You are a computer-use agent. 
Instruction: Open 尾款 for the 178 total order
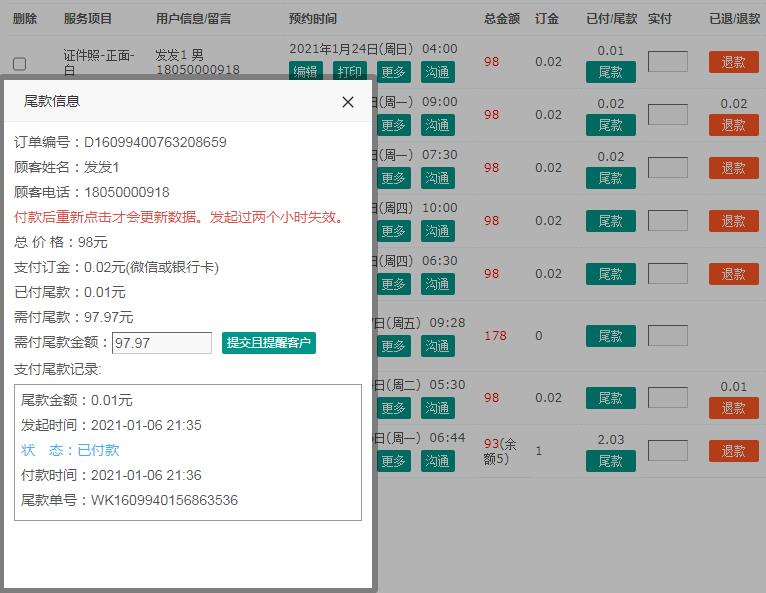click(610, 336)
